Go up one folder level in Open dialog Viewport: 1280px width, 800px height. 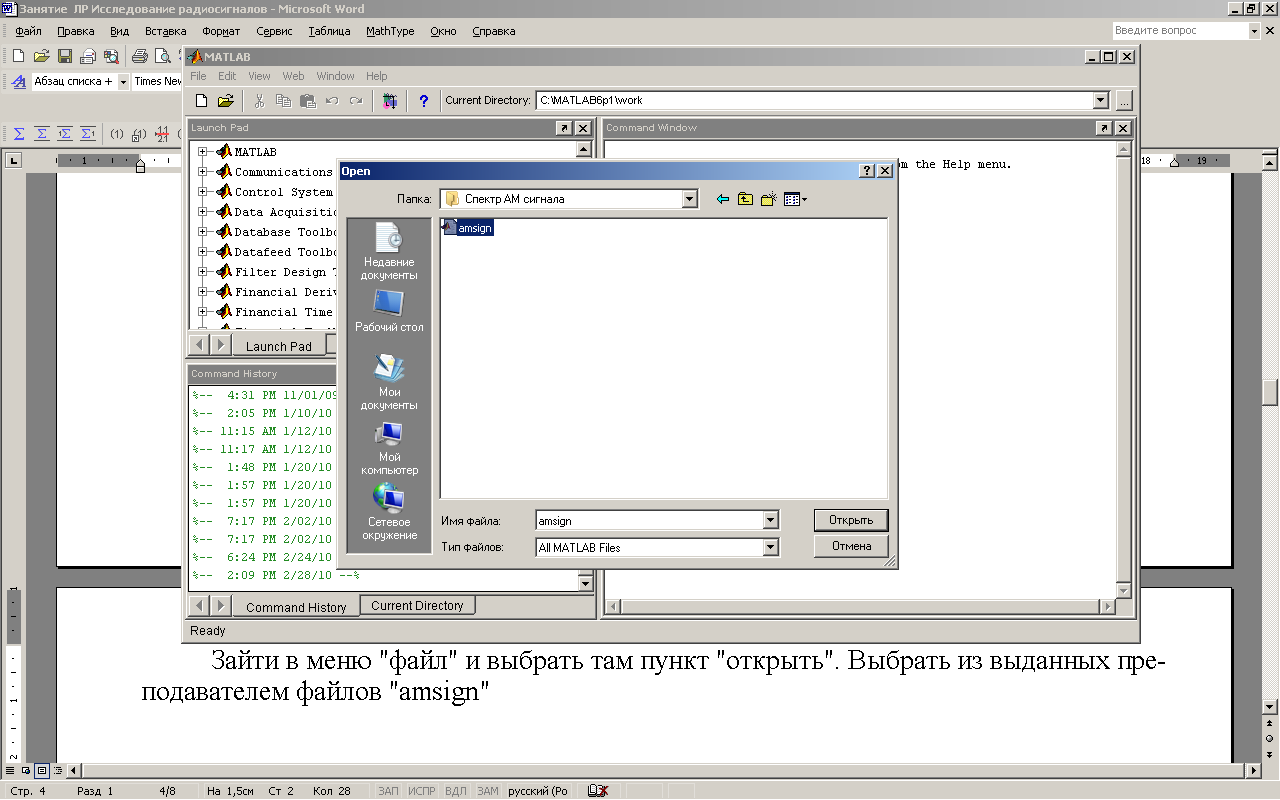pos(745,199)
